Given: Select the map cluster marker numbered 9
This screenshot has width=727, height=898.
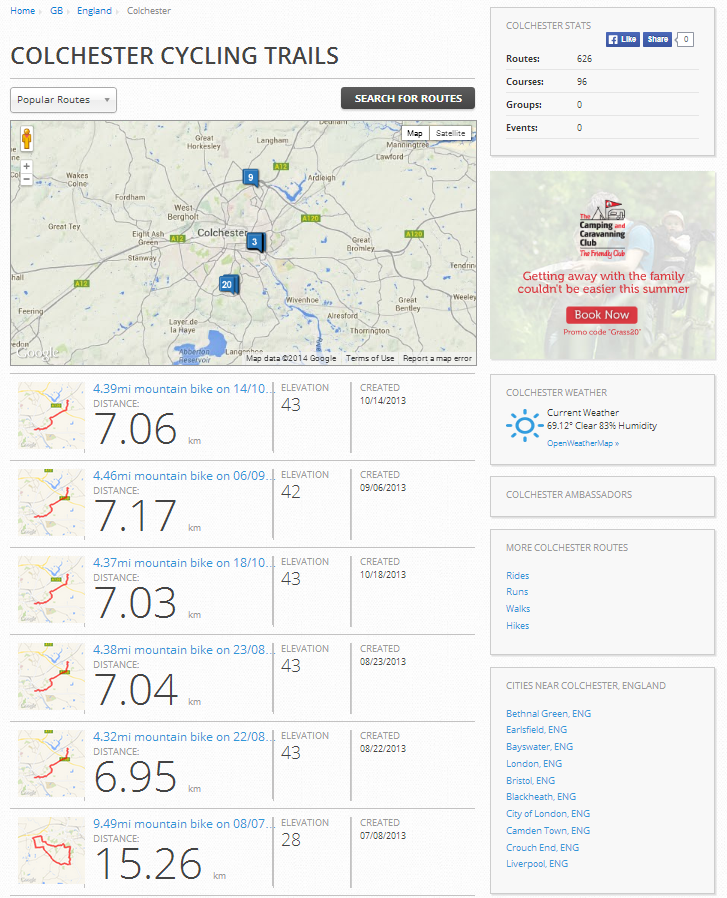Looking at the screenshot, I should coord(250,178).
